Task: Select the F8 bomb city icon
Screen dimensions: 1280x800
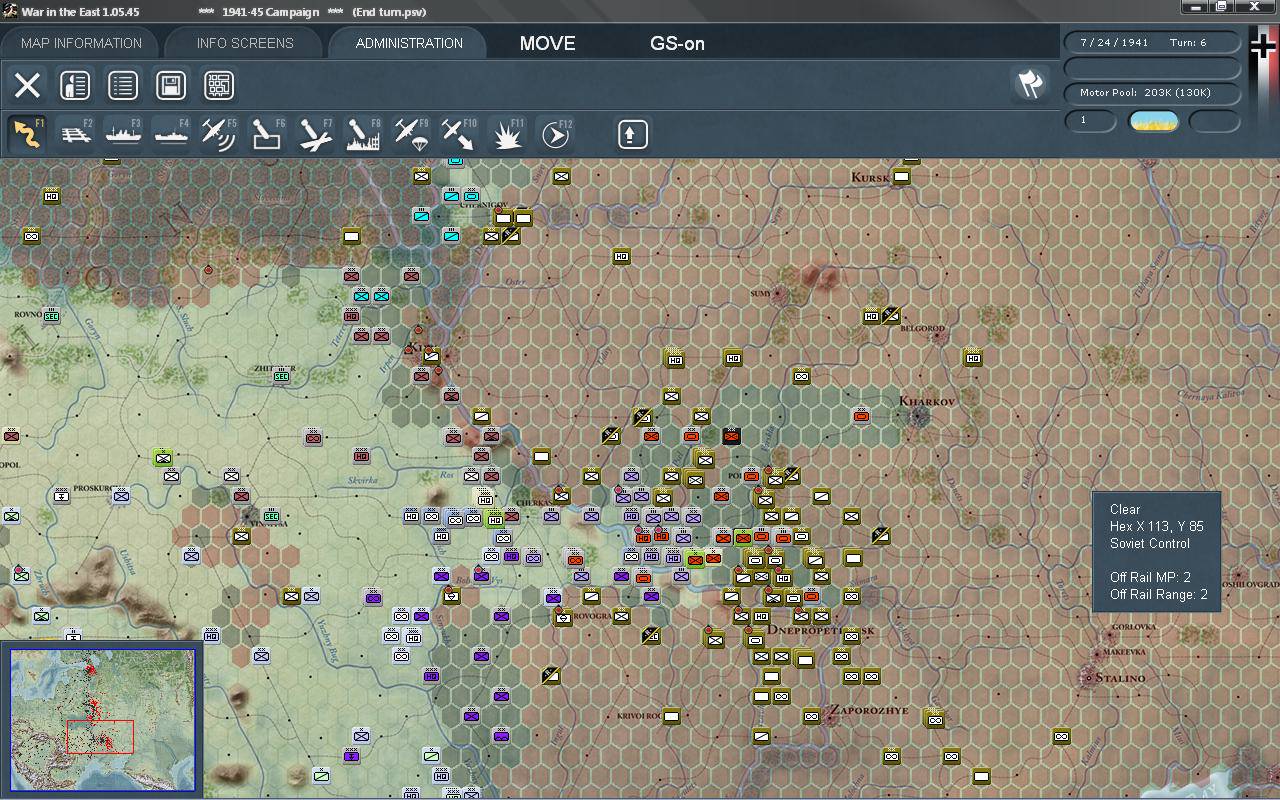Action: (x=363, y=134)
